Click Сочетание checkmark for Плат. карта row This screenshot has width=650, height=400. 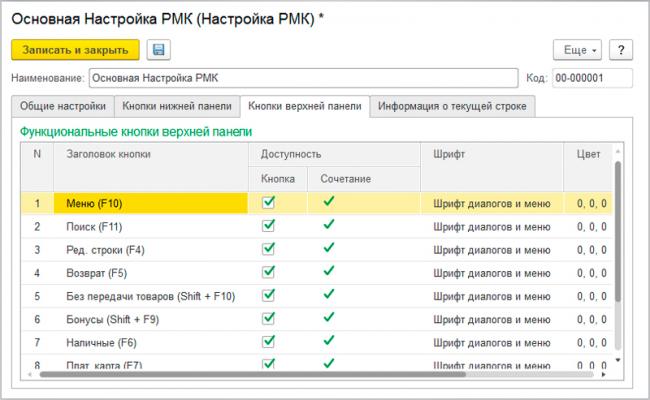(329, 364)
